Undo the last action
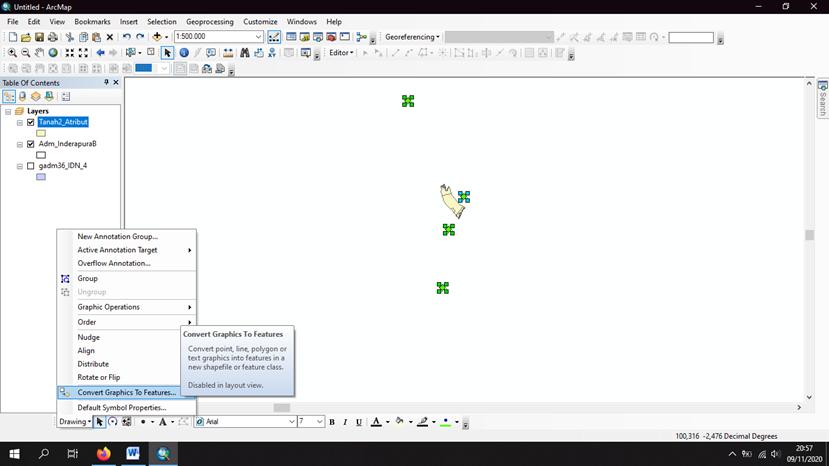Screen dimensions: 829x466 tap(127, 37)
